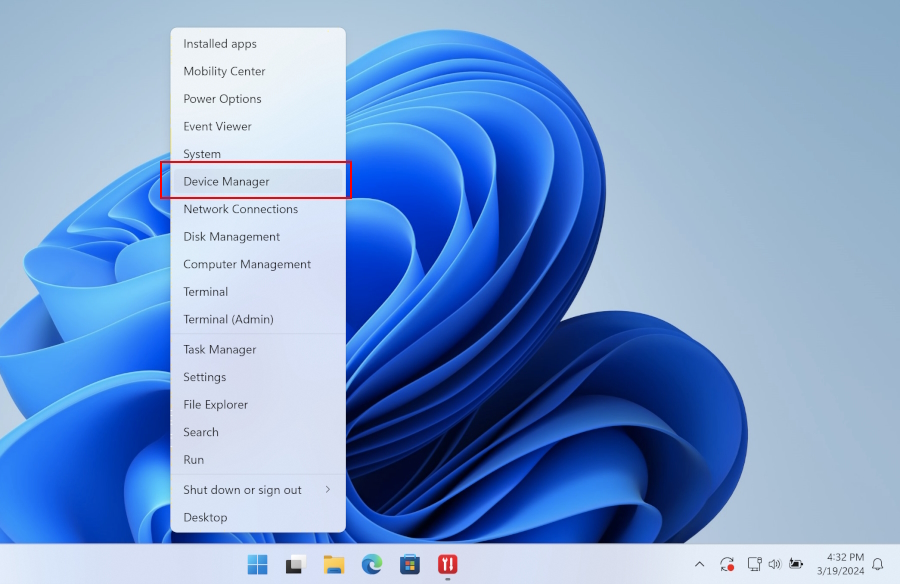Open Installed apps from the menu
Image resolution: width=900 pixels, height=584 pixels.
[x=220, y=44]
